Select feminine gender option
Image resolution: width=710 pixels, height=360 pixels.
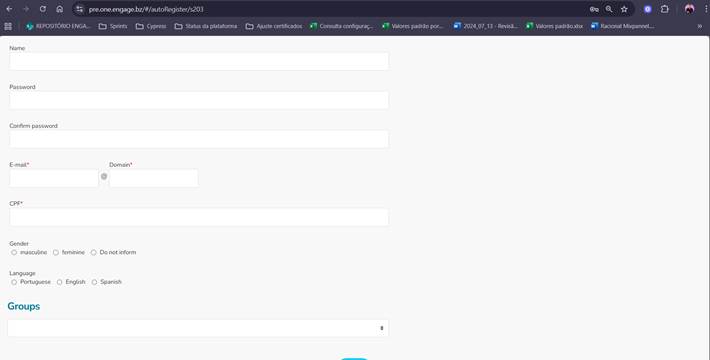coord(56,252)
